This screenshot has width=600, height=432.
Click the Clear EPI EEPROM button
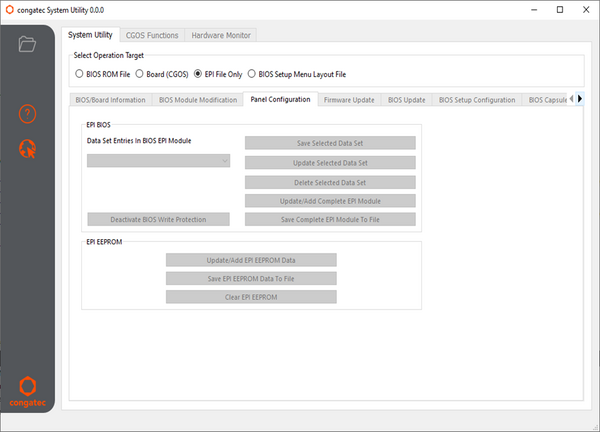pos(251,297)
